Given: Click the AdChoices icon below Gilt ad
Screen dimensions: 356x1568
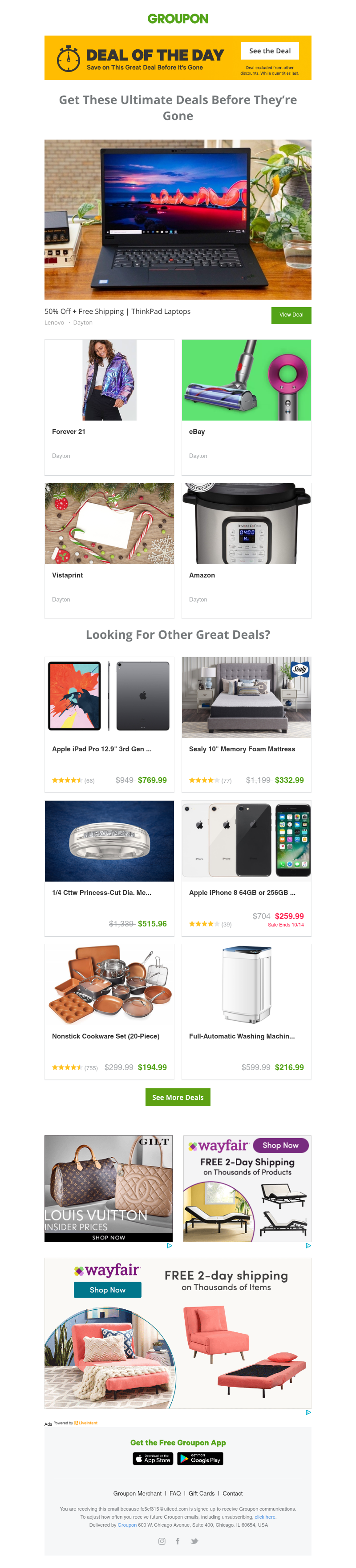Looking at the screenshot, I should [170, 1245].
